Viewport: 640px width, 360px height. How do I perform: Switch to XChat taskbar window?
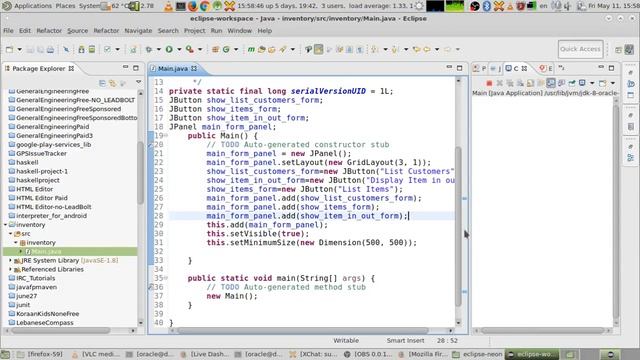point(313,354)
